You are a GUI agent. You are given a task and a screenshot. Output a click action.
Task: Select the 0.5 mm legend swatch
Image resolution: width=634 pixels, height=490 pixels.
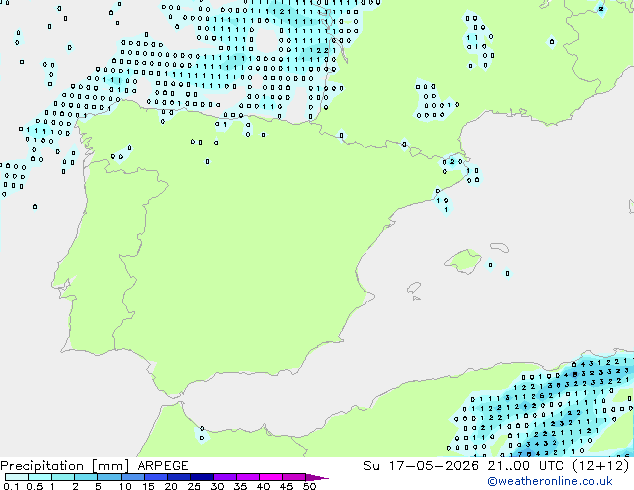tap(40, 477)
